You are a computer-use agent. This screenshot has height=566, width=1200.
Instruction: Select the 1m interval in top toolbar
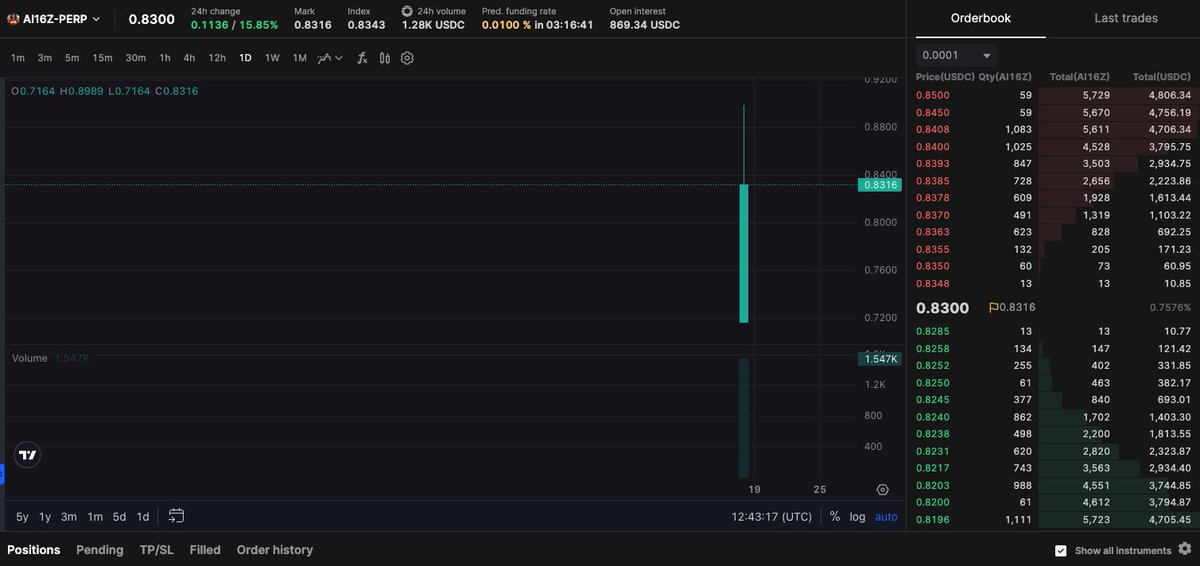point(18,58)
